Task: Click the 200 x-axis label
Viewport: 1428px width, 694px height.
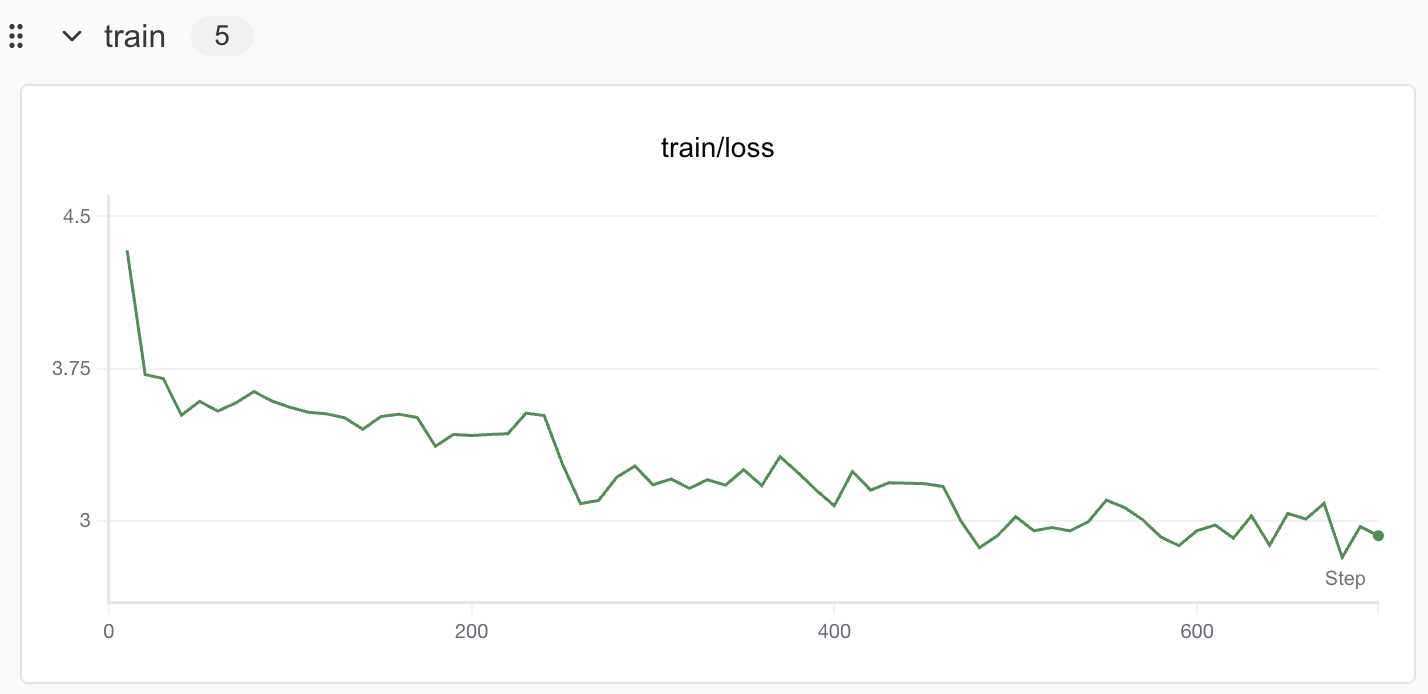Action: pos(471,632)
